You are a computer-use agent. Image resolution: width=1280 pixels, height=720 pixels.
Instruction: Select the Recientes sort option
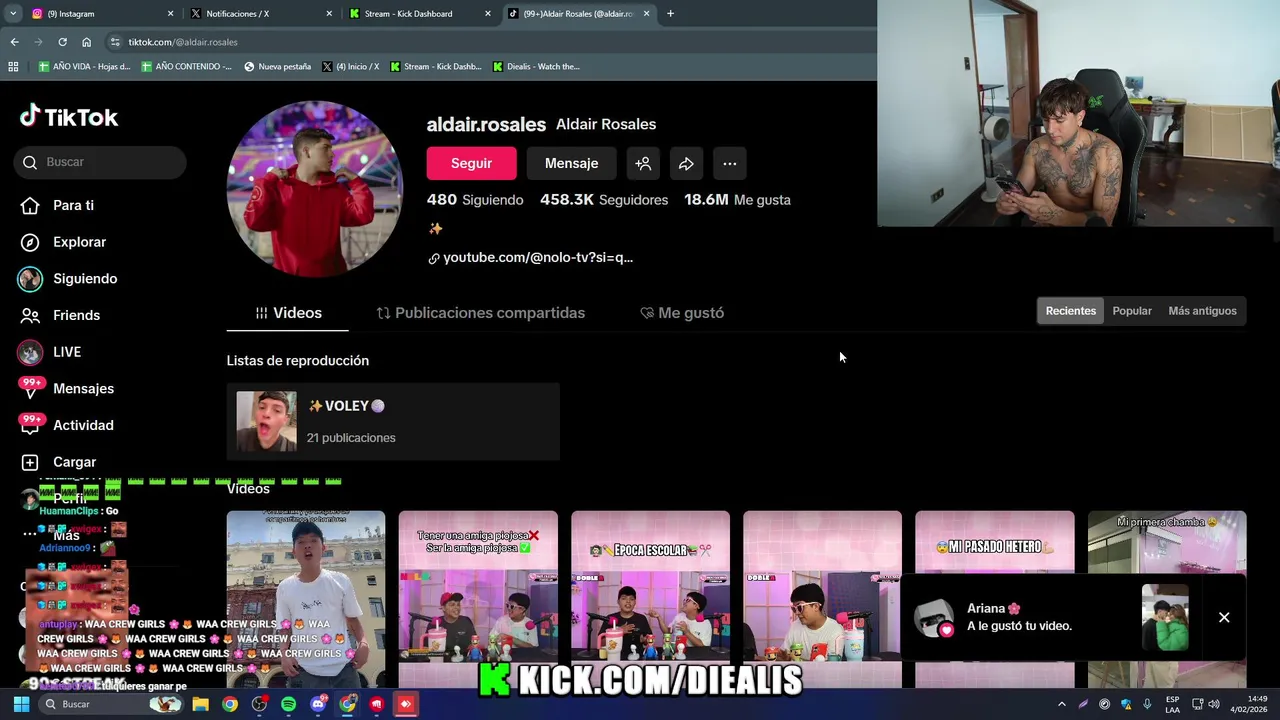(x=1071, y=311)
